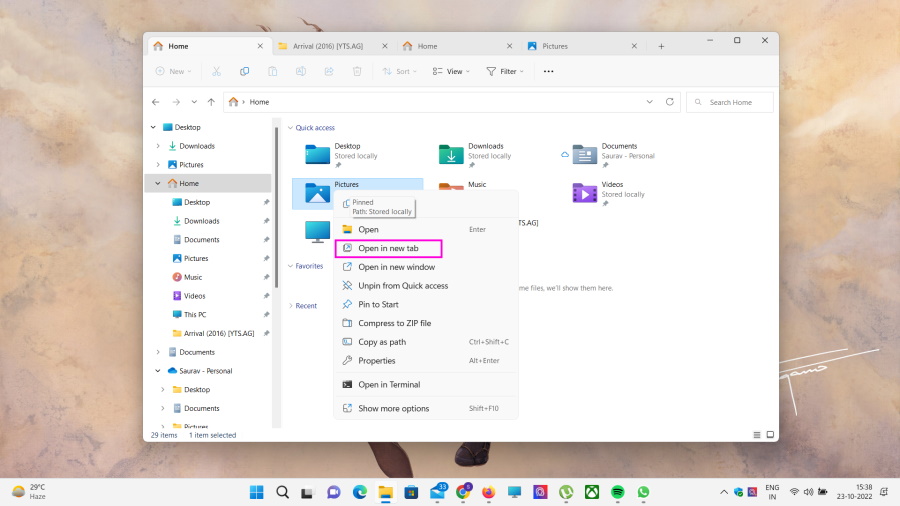The height and width of the screenshot is (506, 900).
Task: Click Show more options in context menu
Action: tap(393, 408)
